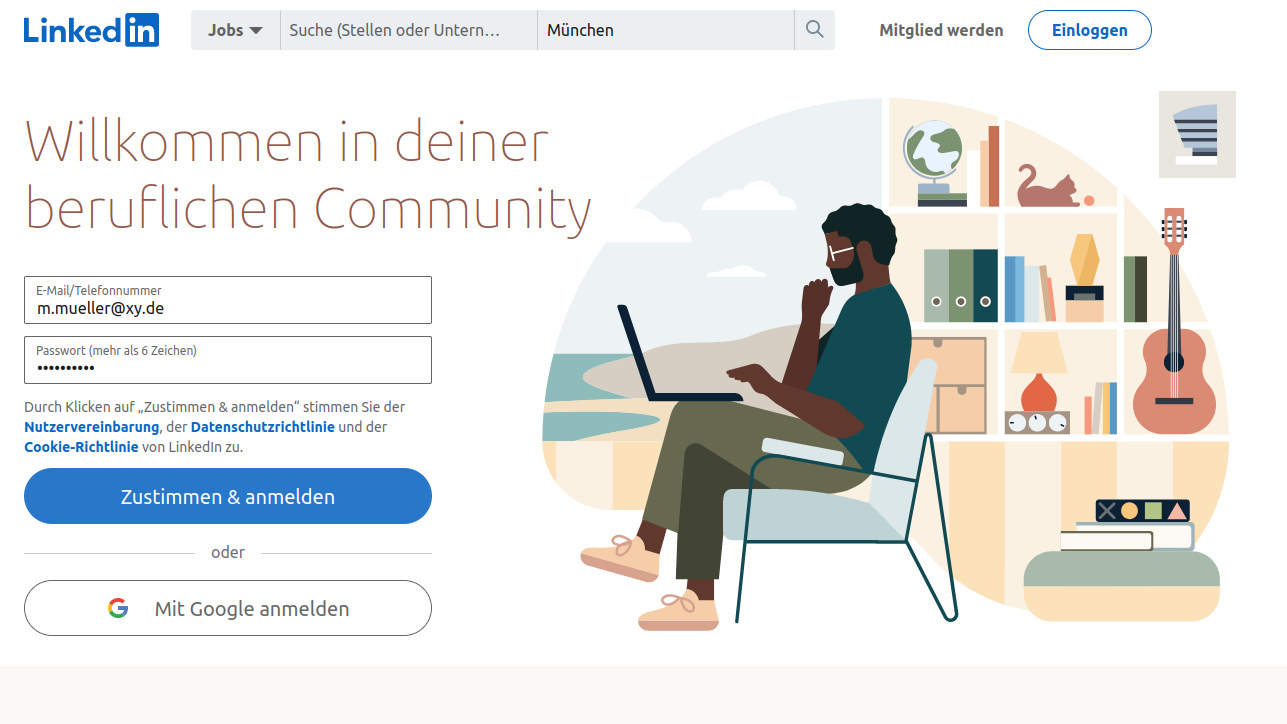The image size is (1287, 724).
Task: Click the Zustimmen & anmelden button
Action: [228, 496]
